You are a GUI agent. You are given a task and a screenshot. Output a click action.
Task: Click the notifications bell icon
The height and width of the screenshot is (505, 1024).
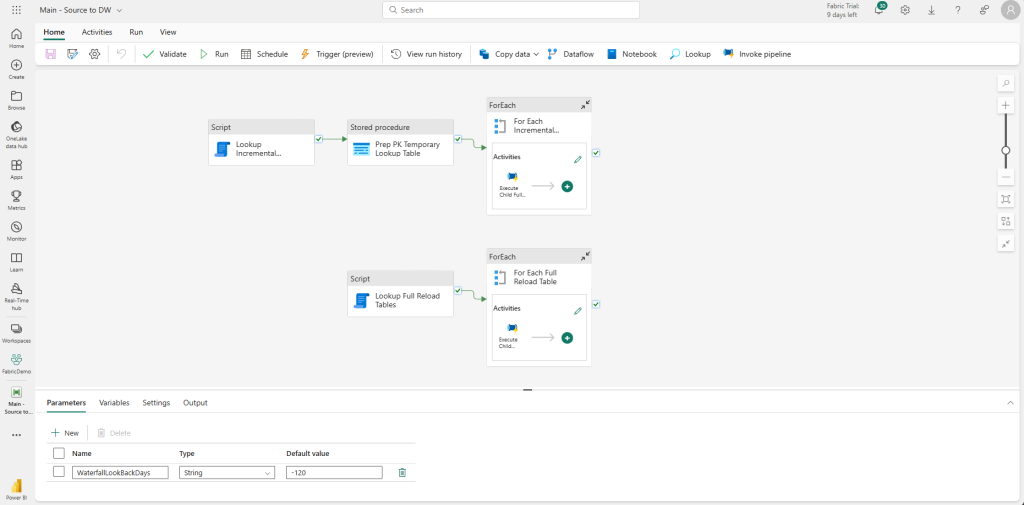(878, 10)
